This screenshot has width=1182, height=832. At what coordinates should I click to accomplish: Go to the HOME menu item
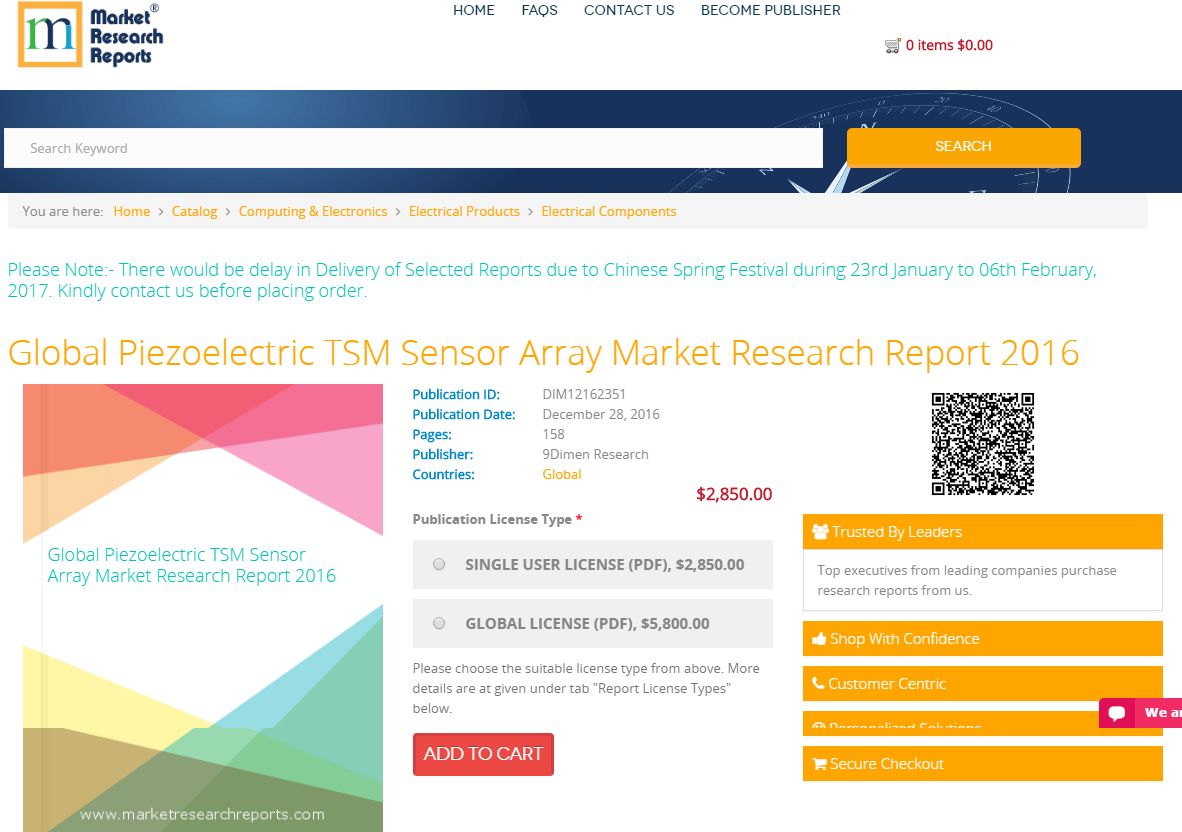tap(473, 11)
